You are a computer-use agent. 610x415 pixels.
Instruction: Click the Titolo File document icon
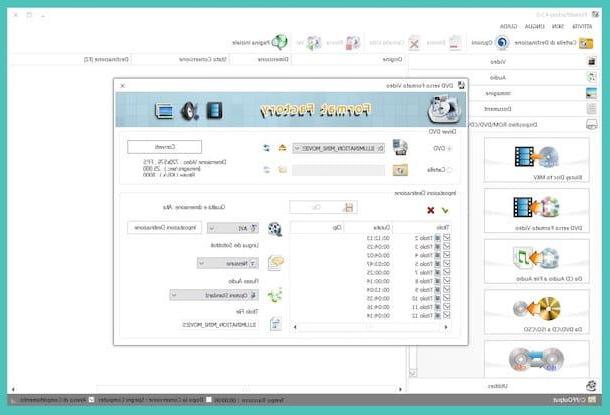(275, 324)
